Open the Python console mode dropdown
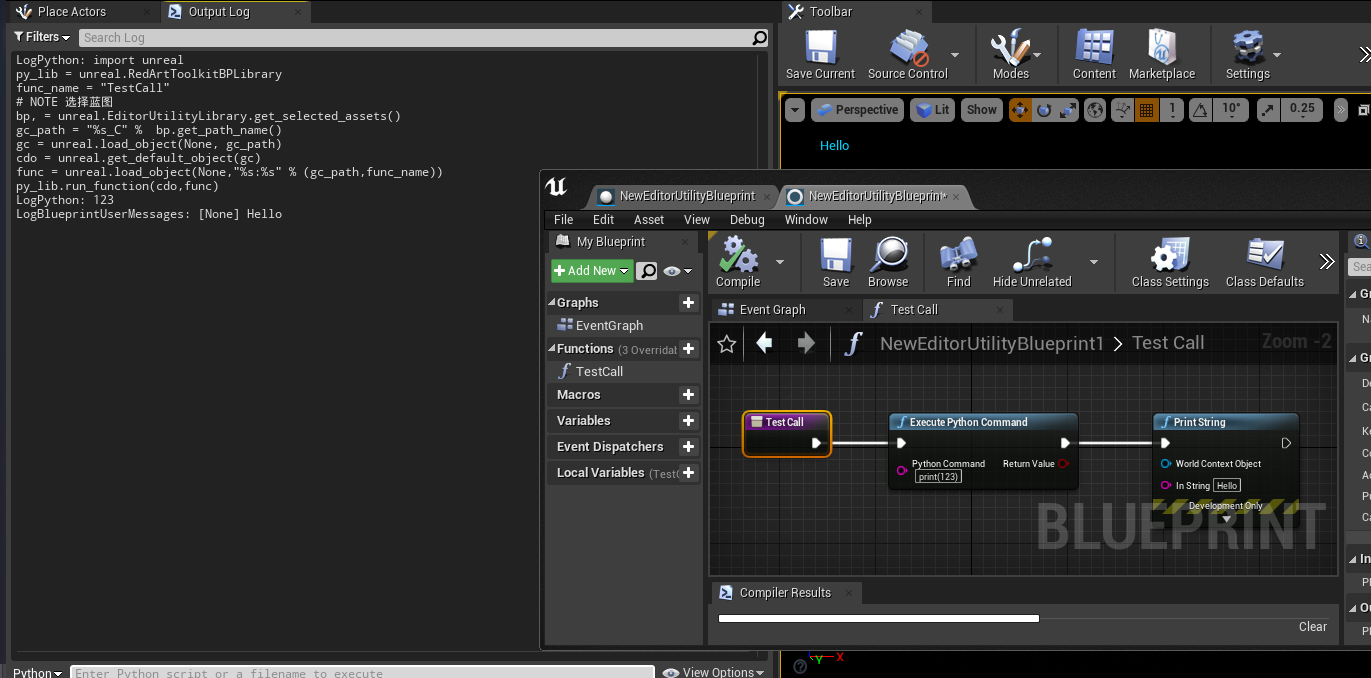Screen dimensions: 1371x678 coord(38,672)
